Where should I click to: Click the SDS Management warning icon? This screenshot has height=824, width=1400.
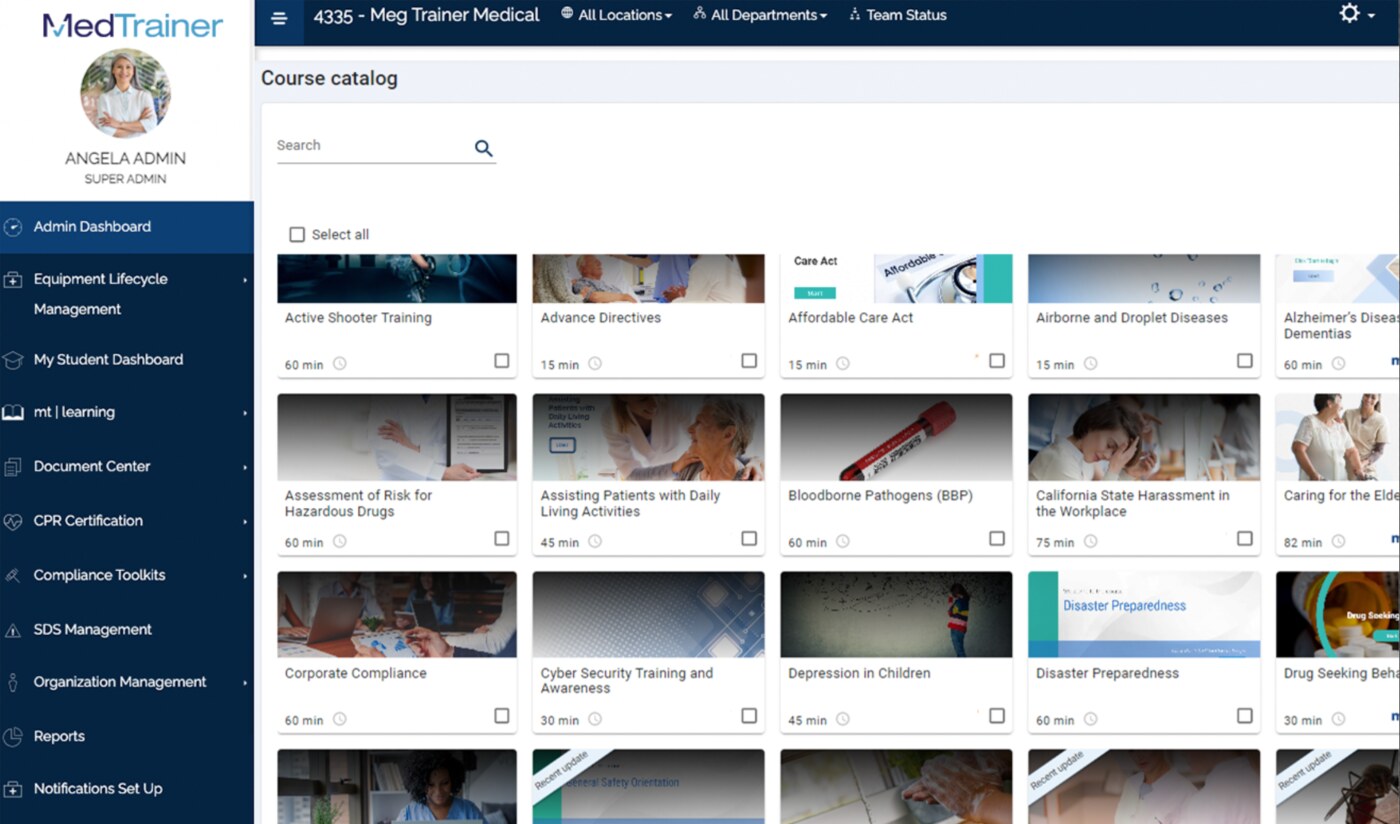13,630
